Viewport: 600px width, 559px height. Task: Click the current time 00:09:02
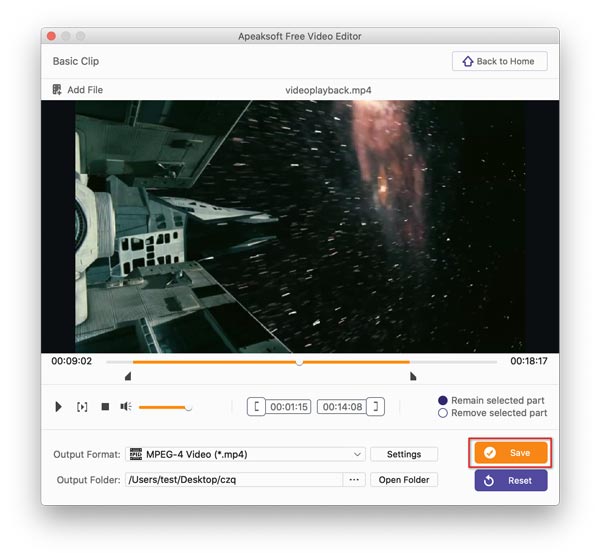coord(72,361)
